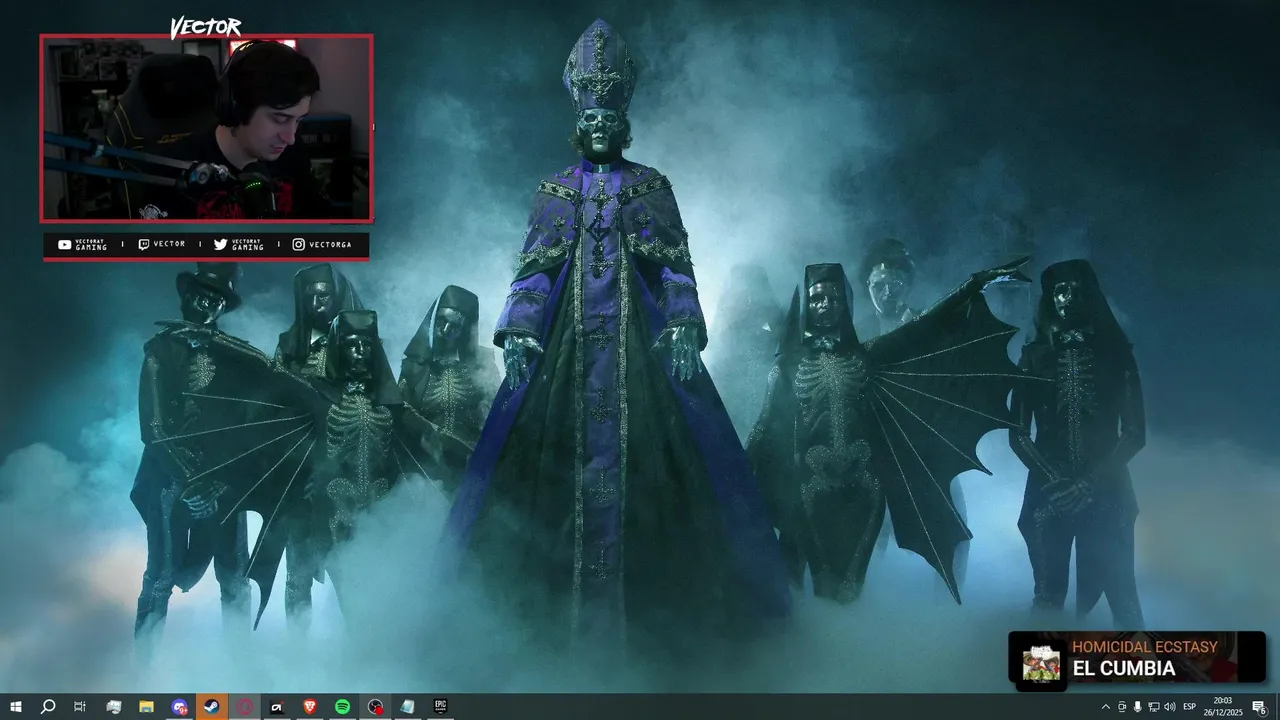The height and width of the screenshot is (720, 1280).
Task: Click the webcam overlay video feed
Action: click(x=207, y=128)
